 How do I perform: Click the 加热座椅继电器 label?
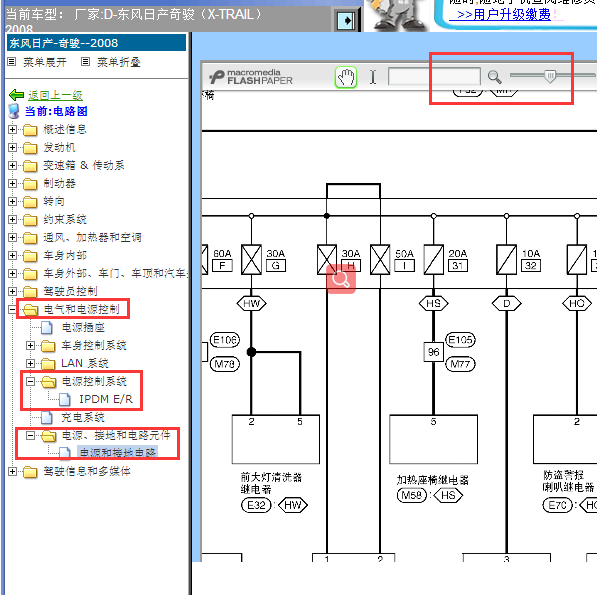pos(433,480)
